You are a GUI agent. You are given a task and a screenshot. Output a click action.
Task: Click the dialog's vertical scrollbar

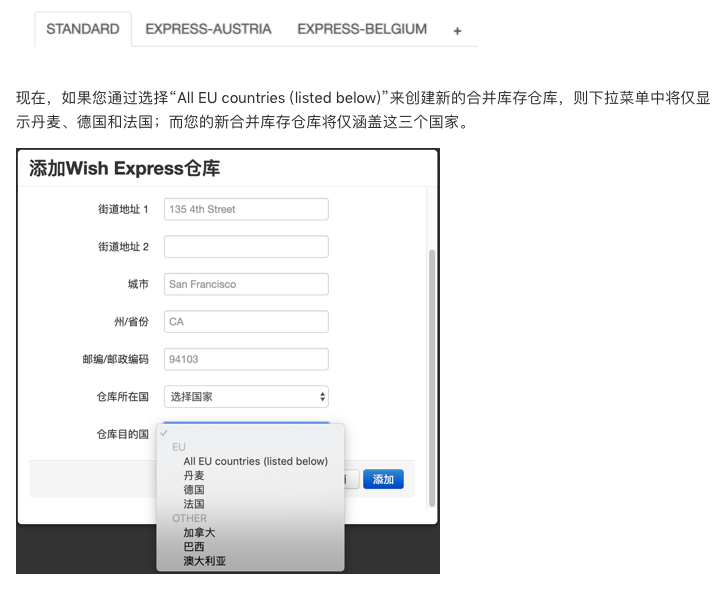[x=432, y=378]
